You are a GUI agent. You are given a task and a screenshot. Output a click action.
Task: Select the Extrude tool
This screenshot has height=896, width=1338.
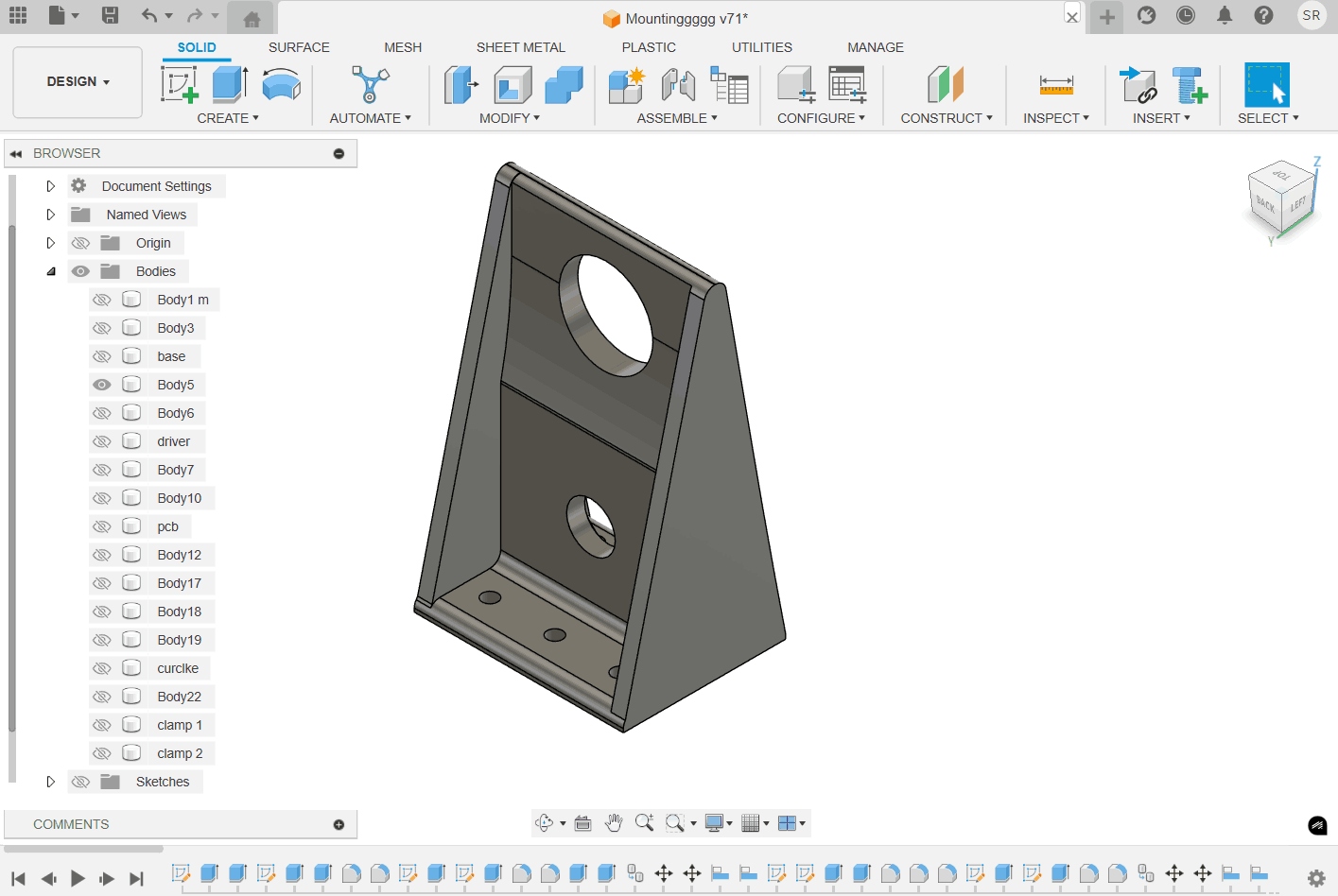[230, 85]
